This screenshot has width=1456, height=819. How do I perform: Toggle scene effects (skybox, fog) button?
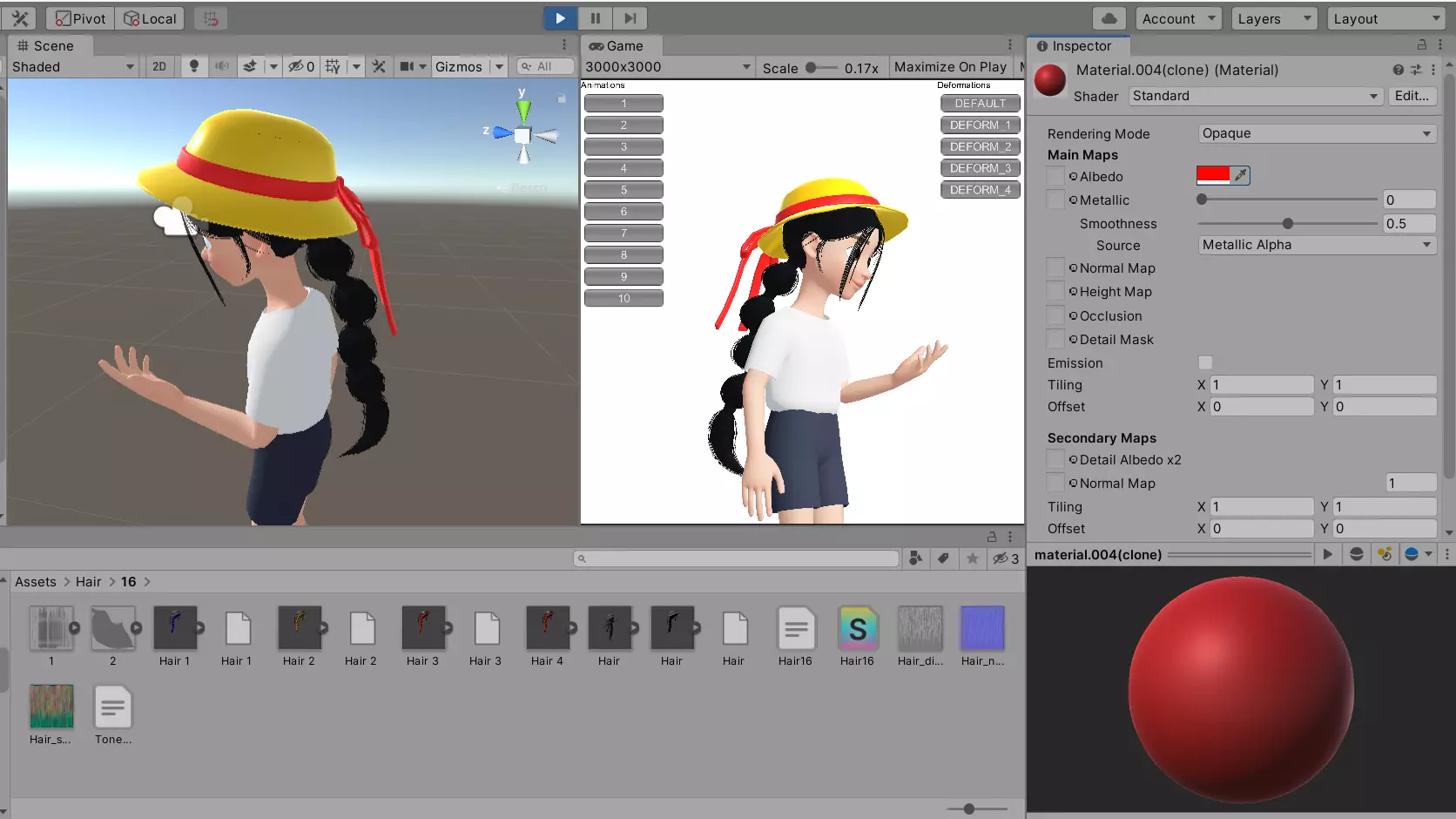(x=250, y=66)
